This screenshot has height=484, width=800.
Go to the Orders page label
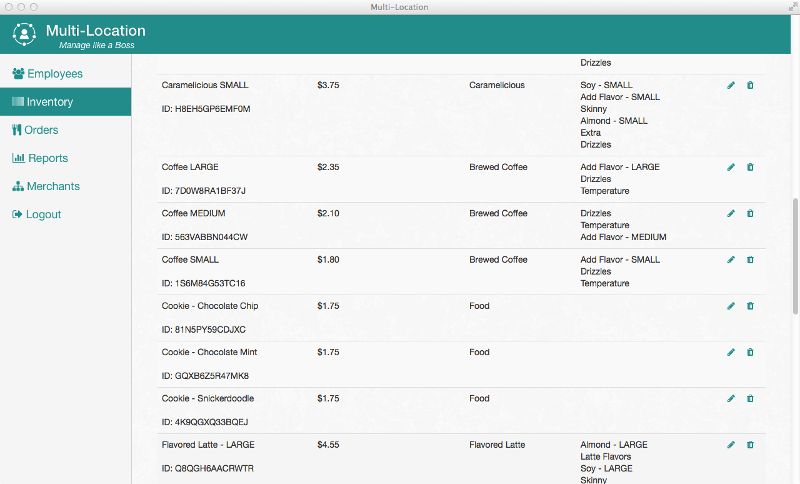[x=41, y=130]
